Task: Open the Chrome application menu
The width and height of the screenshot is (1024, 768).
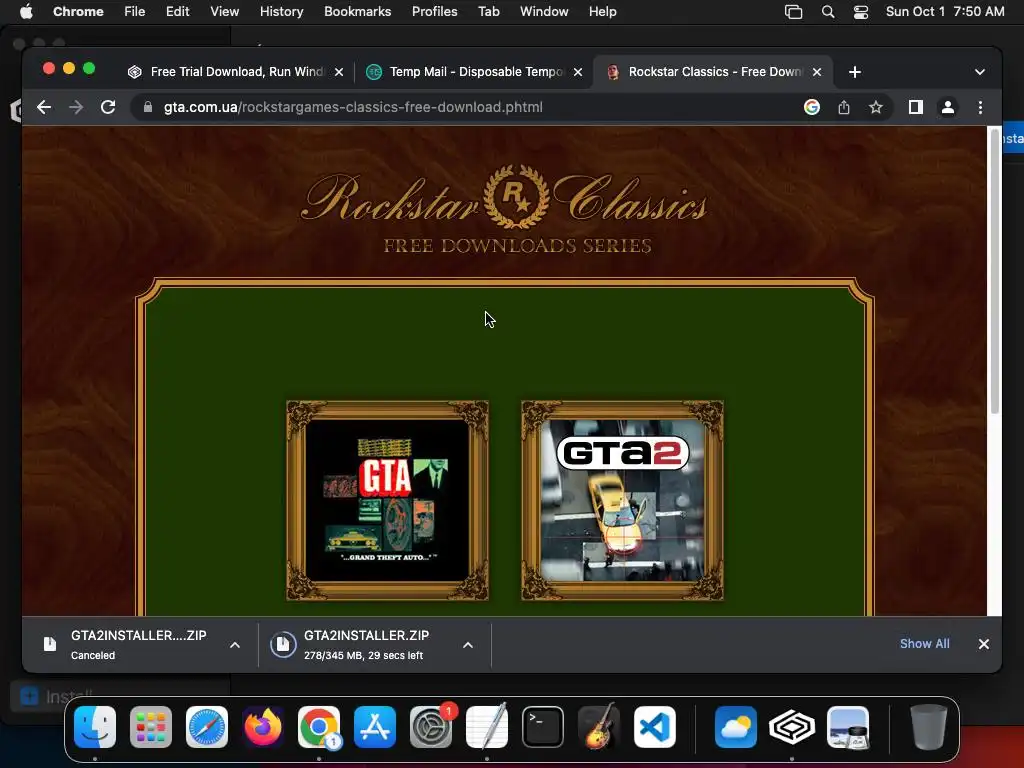Action: point(78,12)
